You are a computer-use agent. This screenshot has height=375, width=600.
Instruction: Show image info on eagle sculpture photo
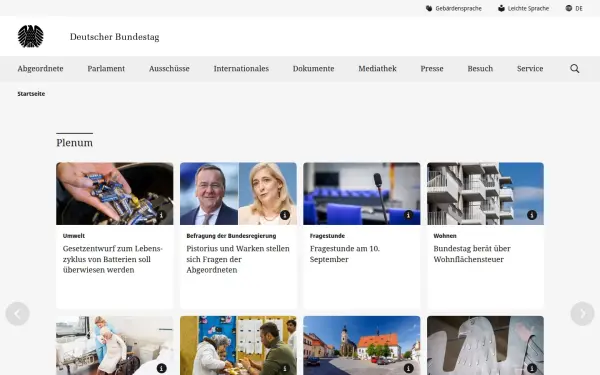532,368
